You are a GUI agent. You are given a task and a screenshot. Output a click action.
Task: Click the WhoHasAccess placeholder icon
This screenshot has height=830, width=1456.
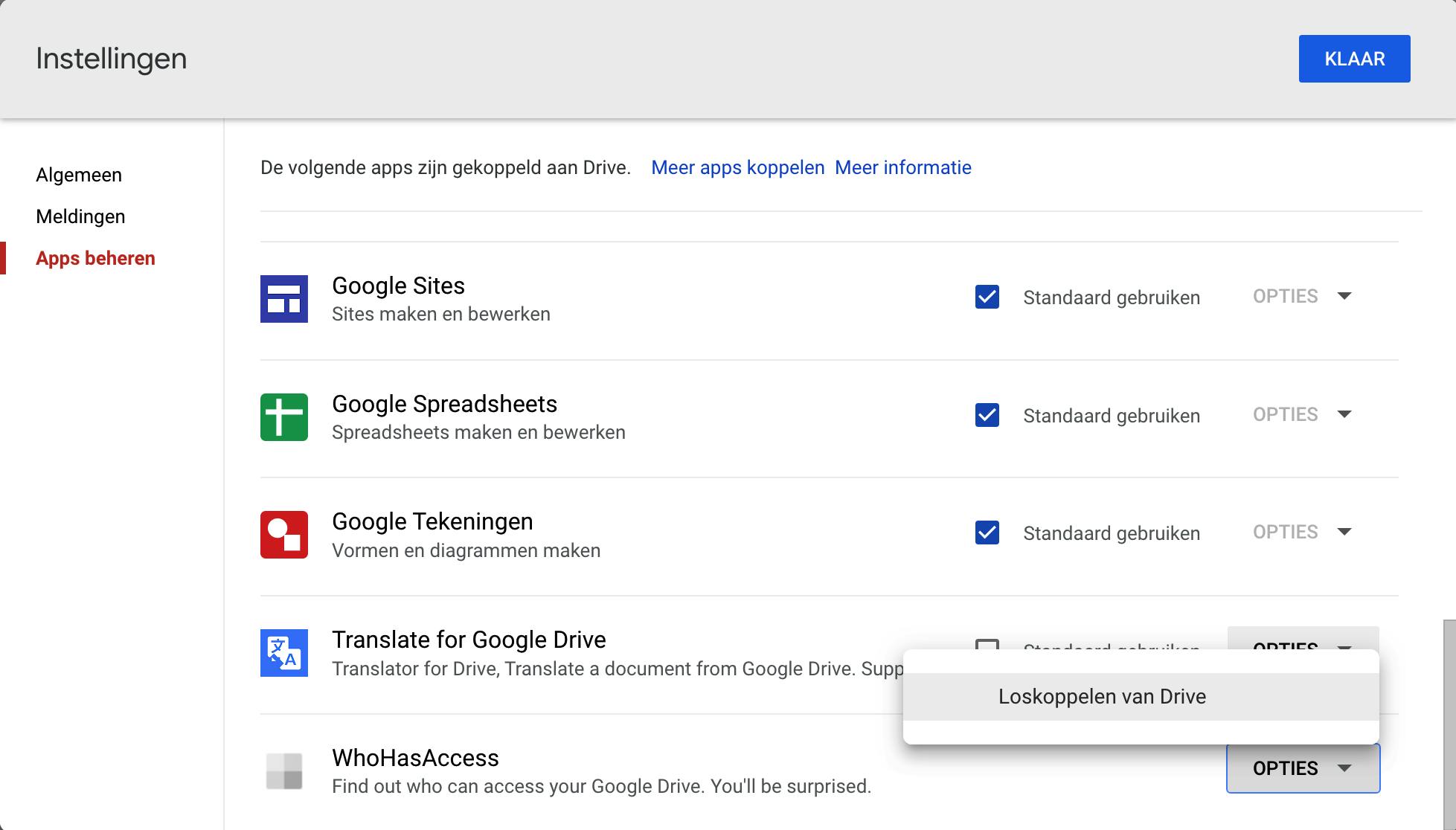tap(283, 771)
